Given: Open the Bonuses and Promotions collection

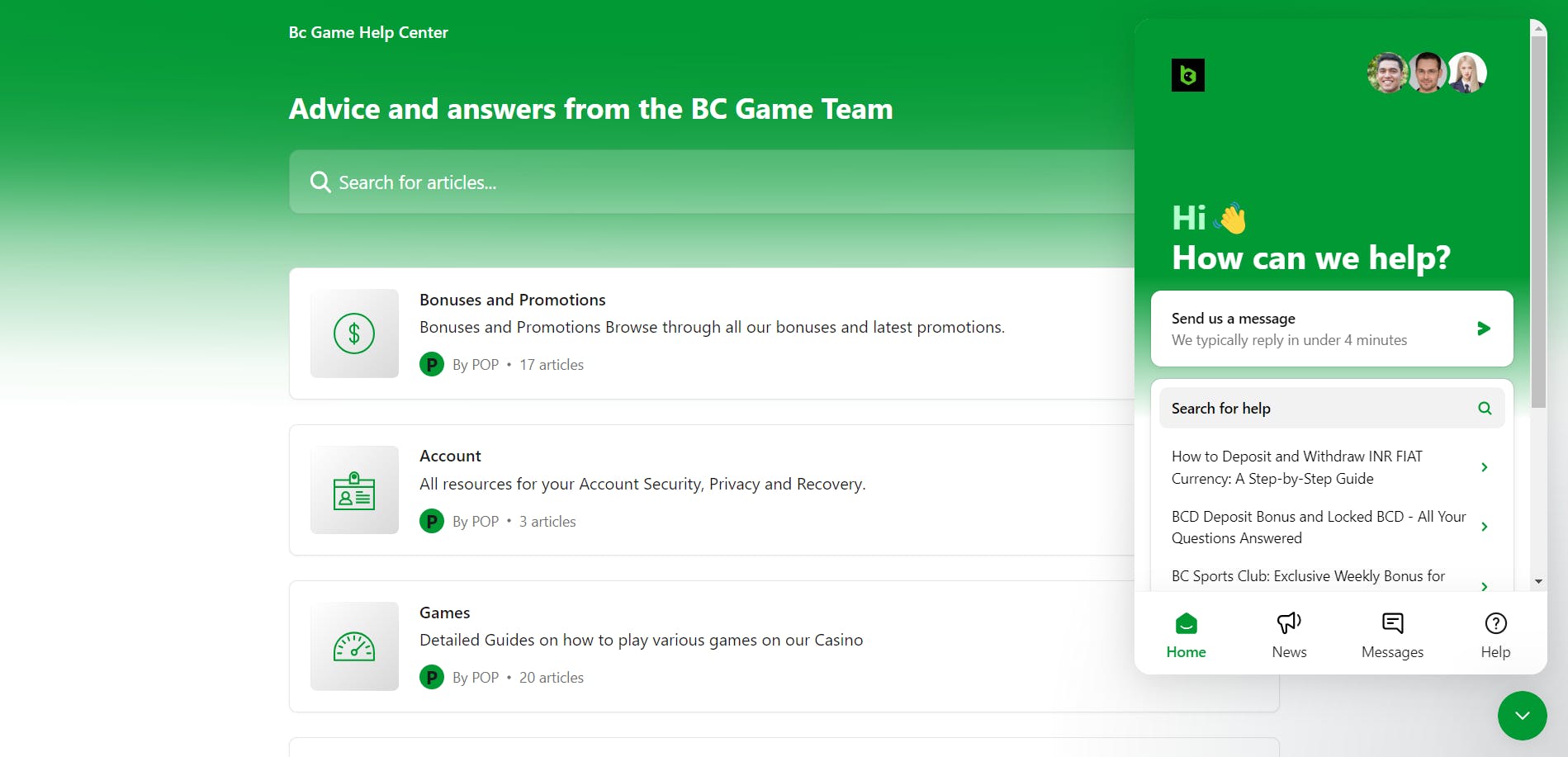Looking at the screenshot, I should click(x=712, y=334).
